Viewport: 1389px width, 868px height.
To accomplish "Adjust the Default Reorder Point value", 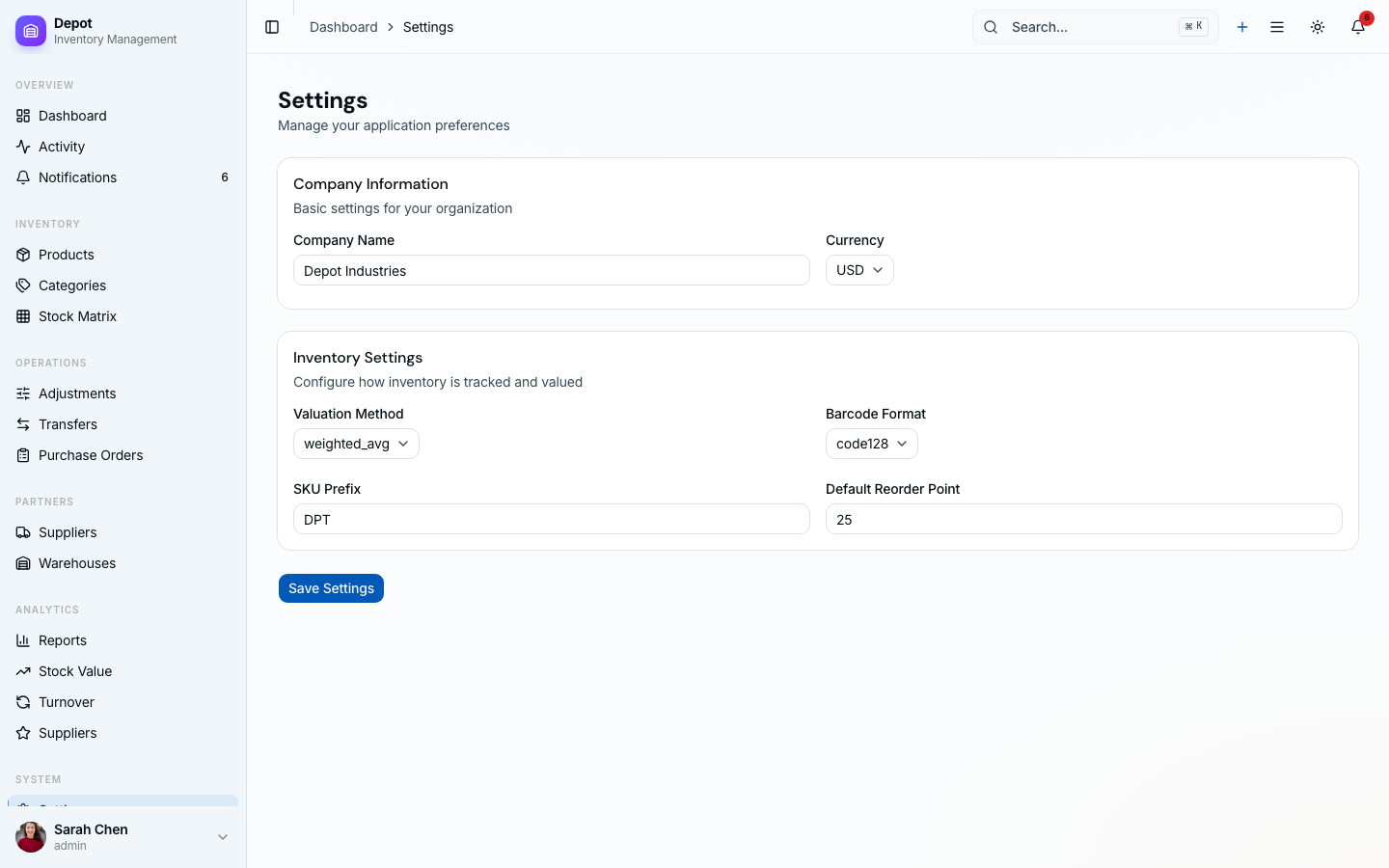I will pos(1083,519).
